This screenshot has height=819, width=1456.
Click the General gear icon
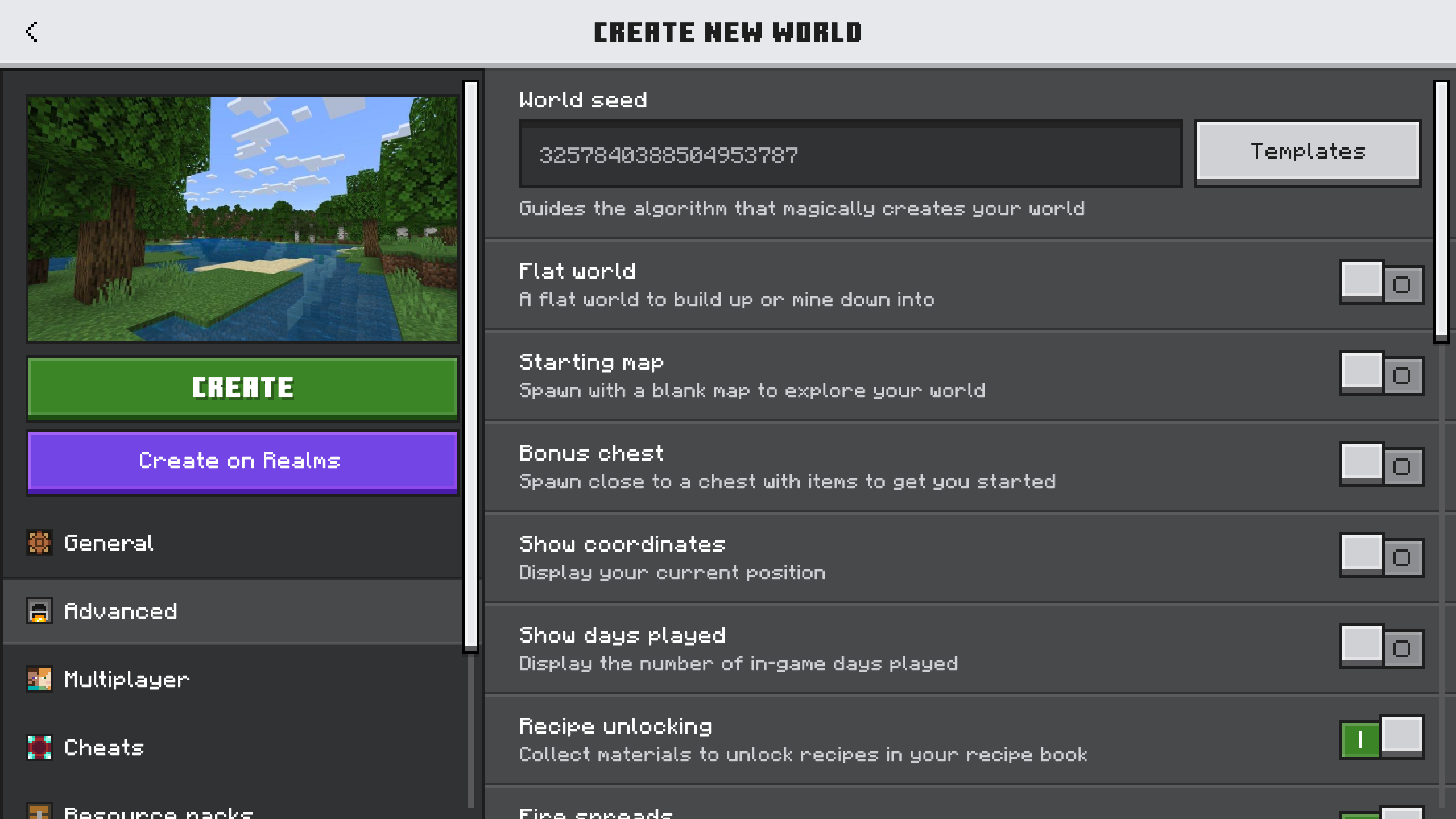[39, 543]
